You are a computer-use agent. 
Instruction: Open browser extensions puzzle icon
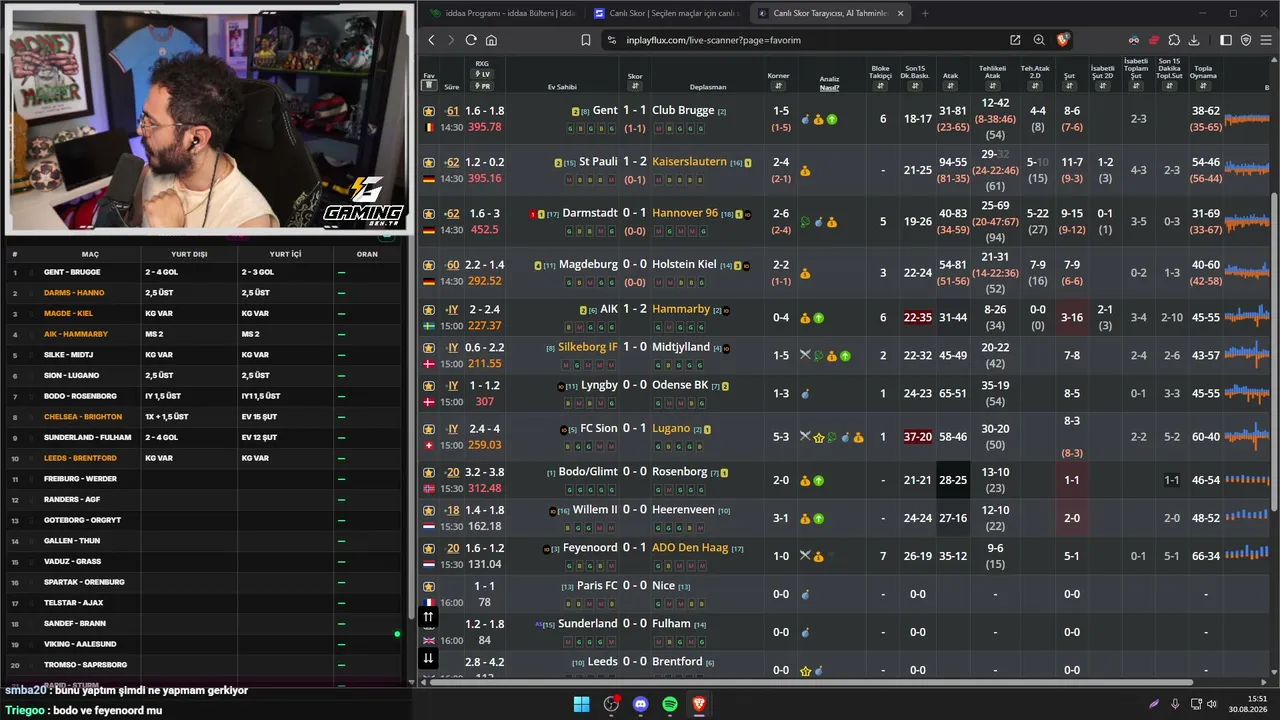1174,40
